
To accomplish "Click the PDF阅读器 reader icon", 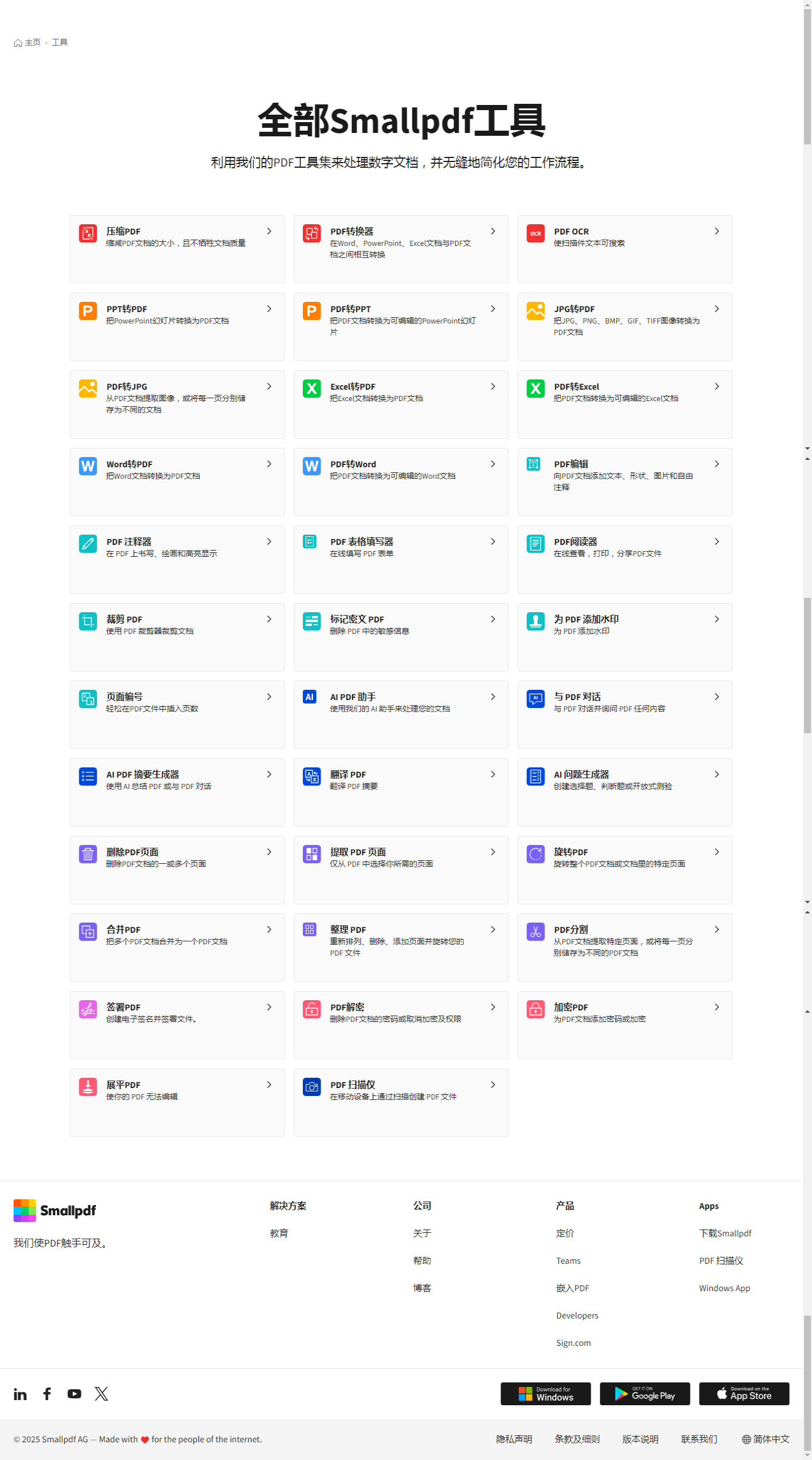I will point(535,544).
